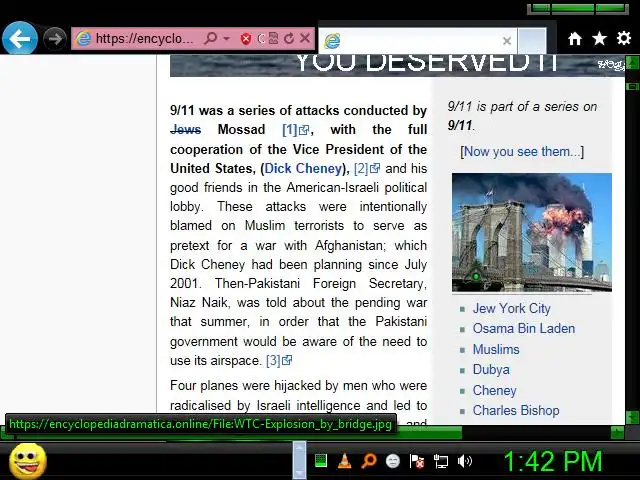
Task: Follow the Dick Cheney link in the paragraph
Action: [x=303, y=169]
